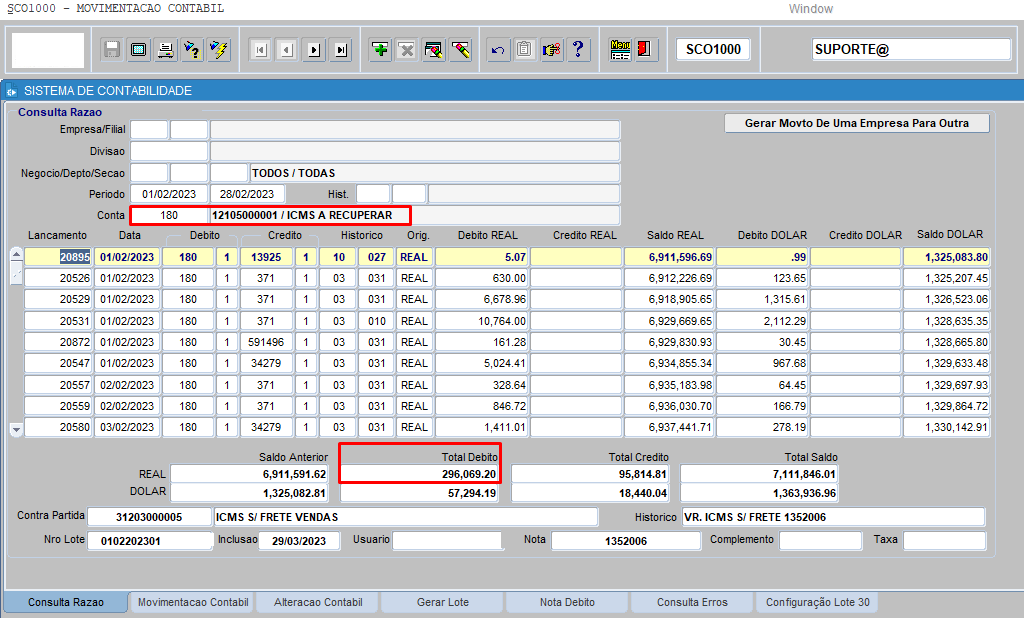Click record list scroll up arrow
Screen dimensions: 1024x618
pyautogui.click(x=16, y=254)
